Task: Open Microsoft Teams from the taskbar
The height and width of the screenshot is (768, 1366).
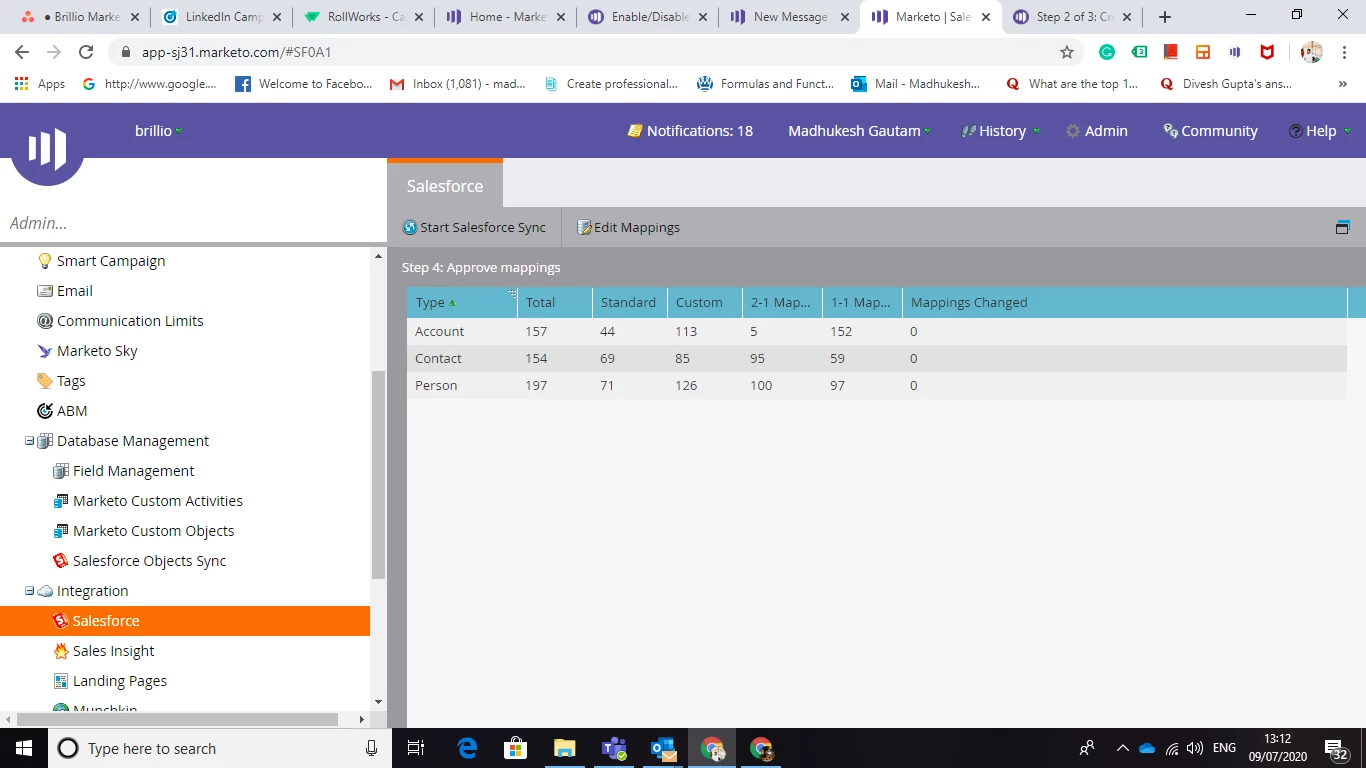Action: coord(613,748)
